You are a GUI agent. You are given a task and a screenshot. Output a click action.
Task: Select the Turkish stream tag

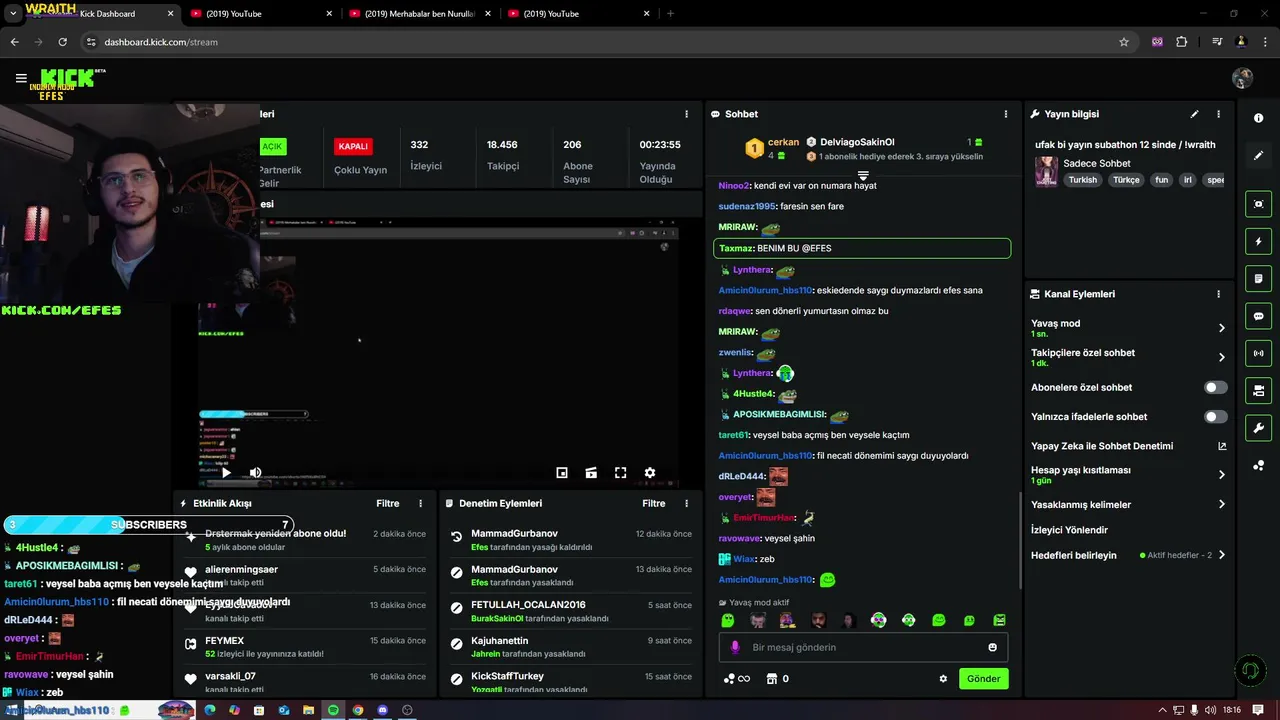[1082, 180]
